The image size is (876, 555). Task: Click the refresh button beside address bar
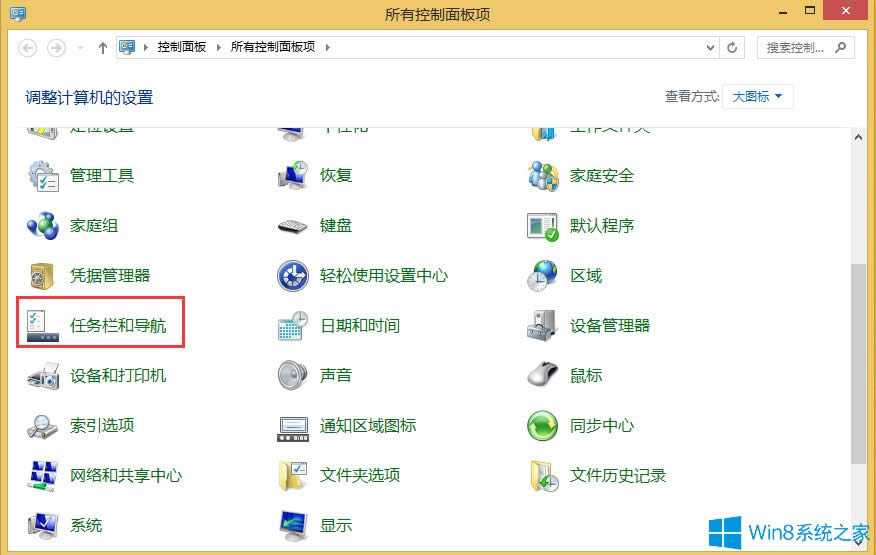[x=733, y=47]
